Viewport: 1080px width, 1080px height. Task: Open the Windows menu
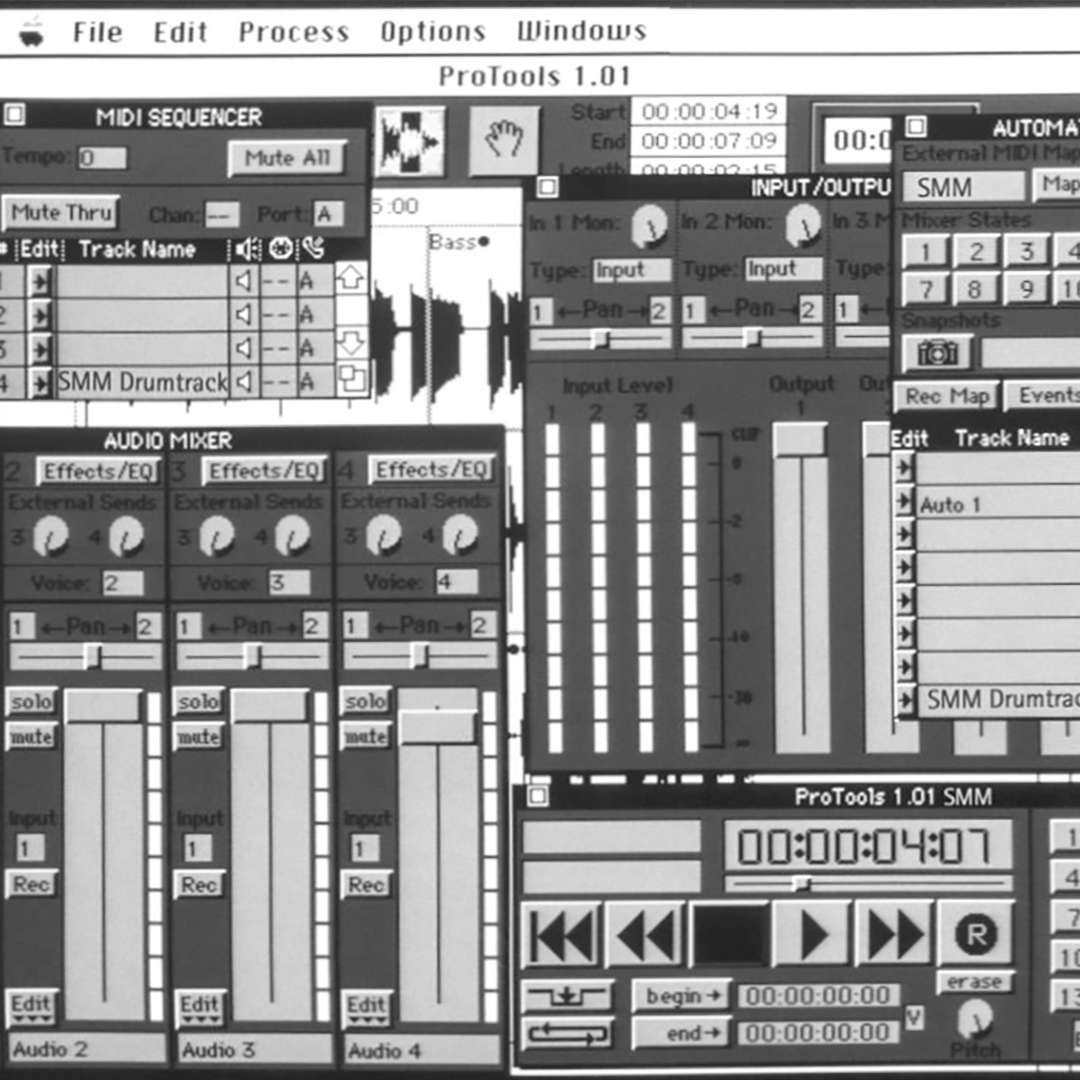582,31
